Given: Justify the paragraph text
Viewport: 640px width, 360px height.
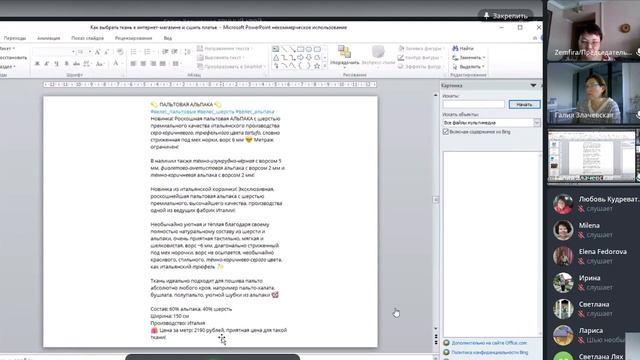Looking at the screenshot, I should pos(163,64).
